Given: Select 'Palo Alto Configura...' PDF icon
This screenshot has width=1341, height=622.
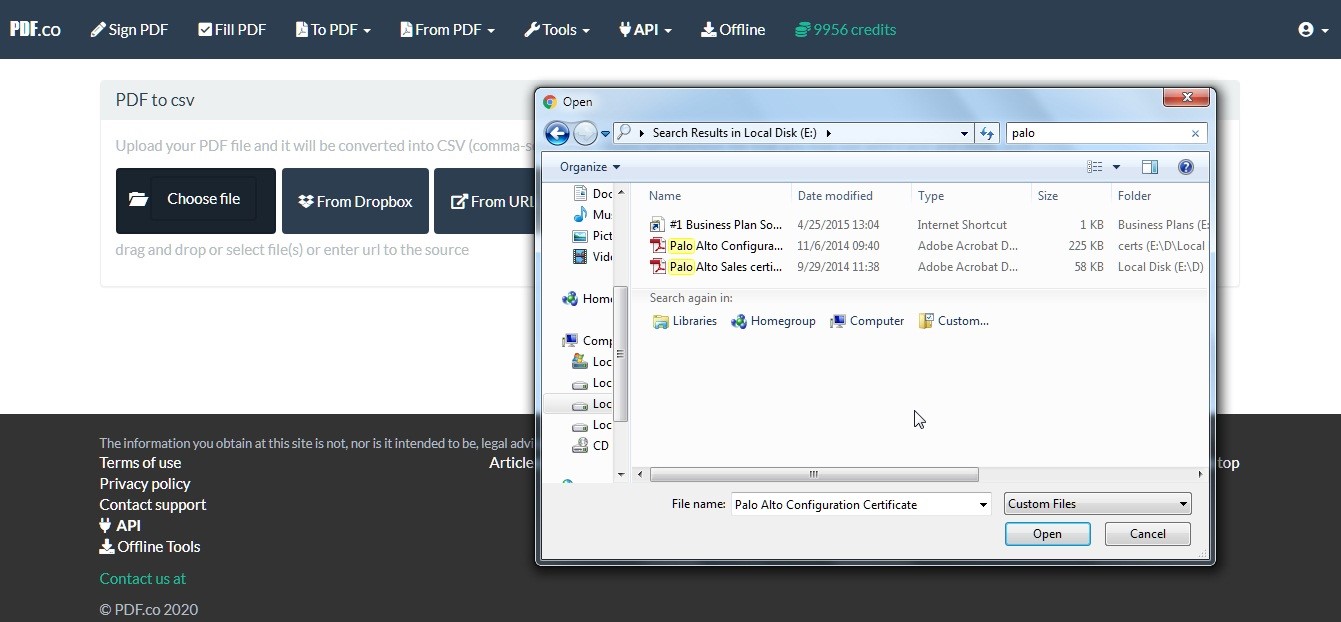Looking at the screenshot, I should [657, 246].
